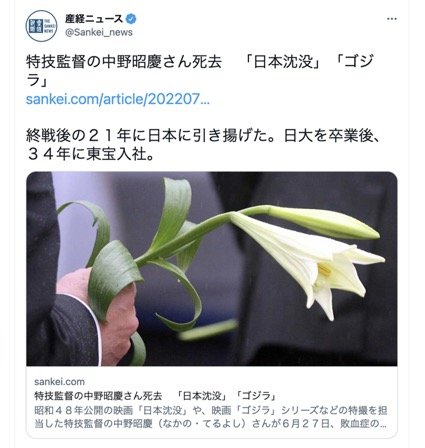Image resolution: width=425 pixels, height=448 pixels.
Task: Click the hand holding the lily stem
Action: click(98, 315)
